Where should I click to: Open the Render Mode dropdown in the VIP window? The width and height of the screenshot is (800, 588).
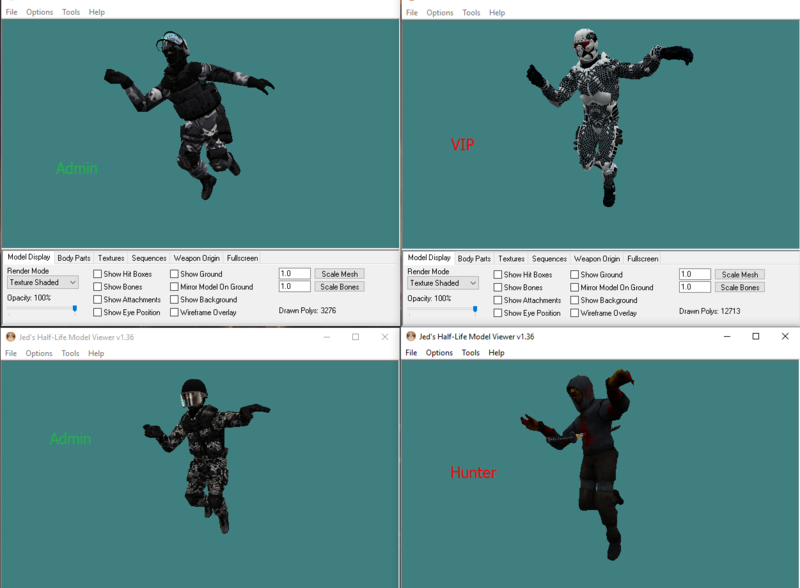point(443,283)
